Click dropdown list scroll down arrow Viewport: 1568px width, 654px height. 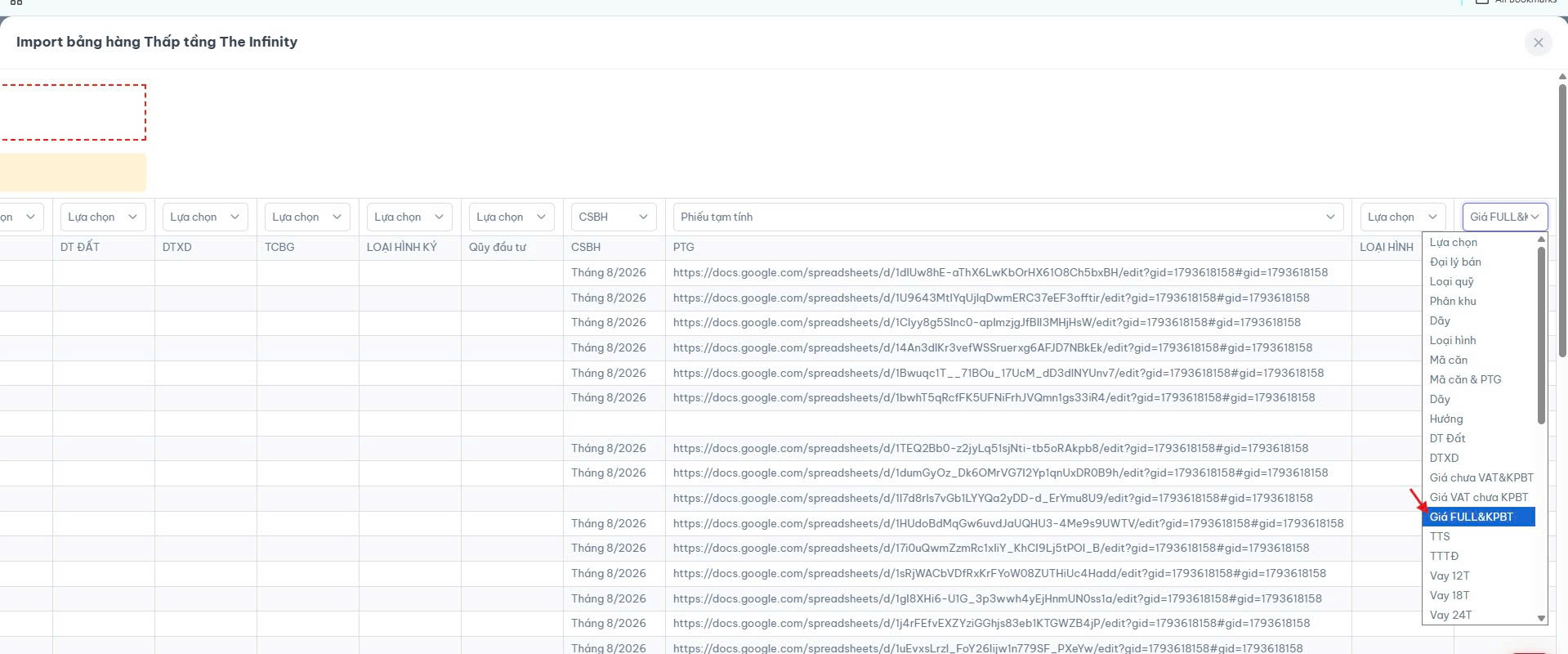(1541, 619)
